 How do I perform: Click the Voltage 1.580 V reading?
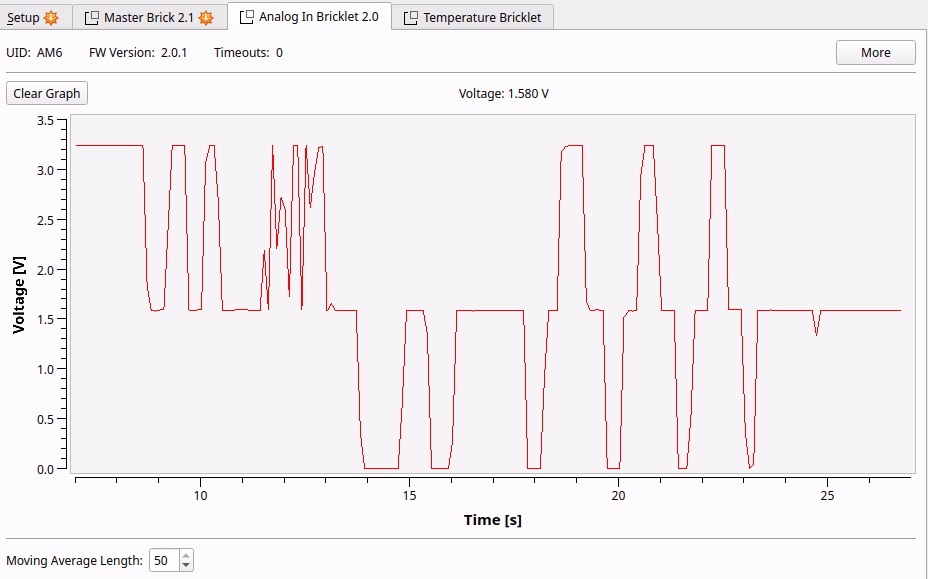503,93
